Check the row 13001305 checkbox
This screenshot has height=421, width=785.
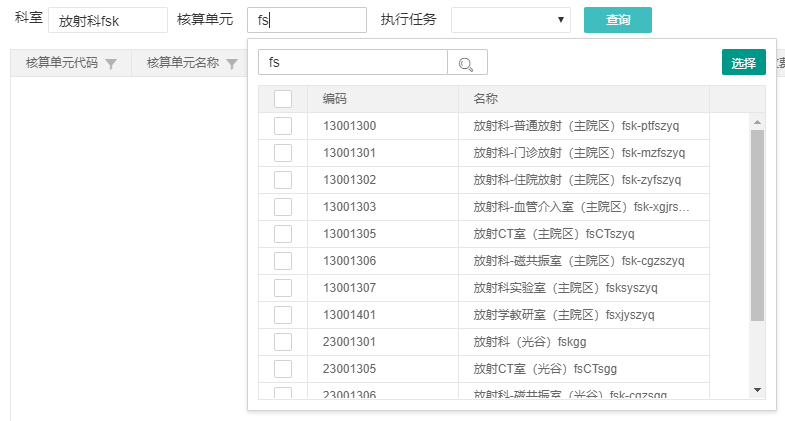coord(283,234)
